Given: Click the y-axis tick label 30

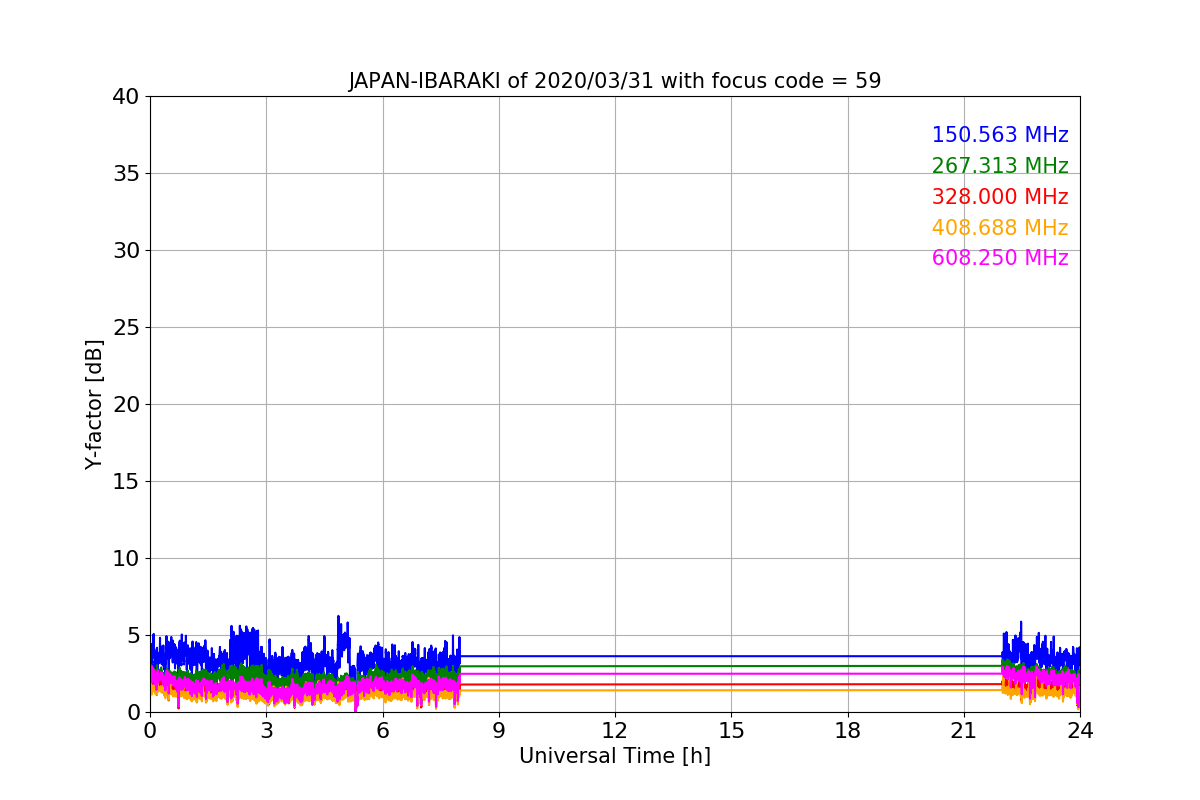Looking at the screenshot, I should [x=125, y=251].
